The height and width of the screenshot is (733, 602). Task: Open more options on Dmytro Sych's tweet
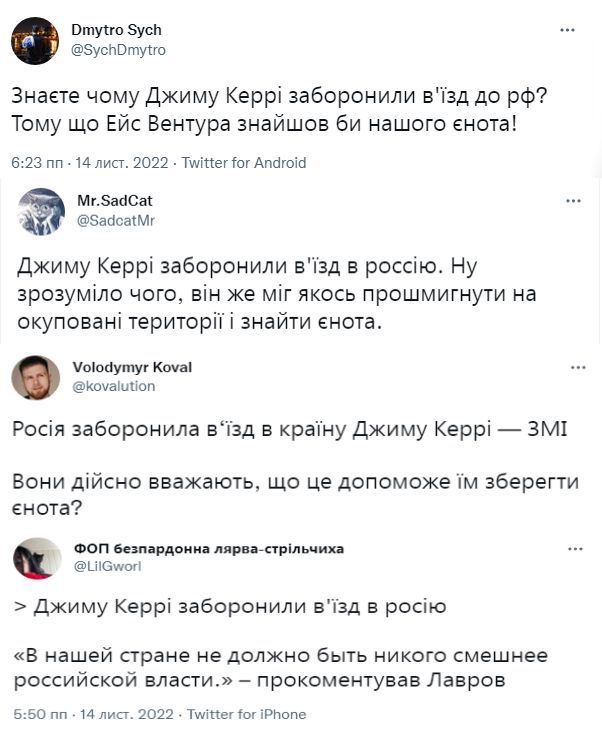tap(567, 30)
